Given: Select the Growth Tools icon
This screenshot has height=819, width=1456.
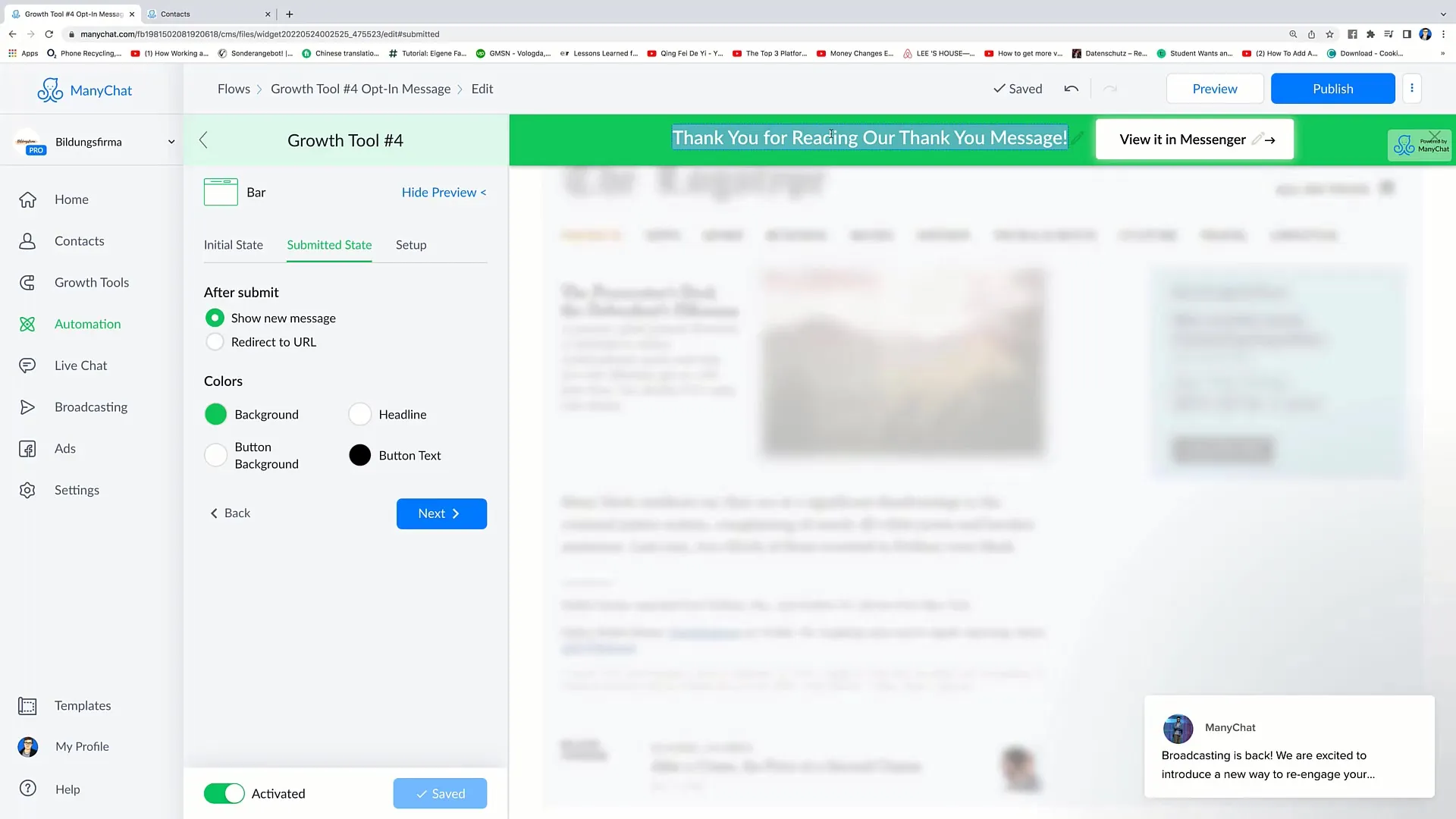Looking at the screenshot, I should (26, 281).
